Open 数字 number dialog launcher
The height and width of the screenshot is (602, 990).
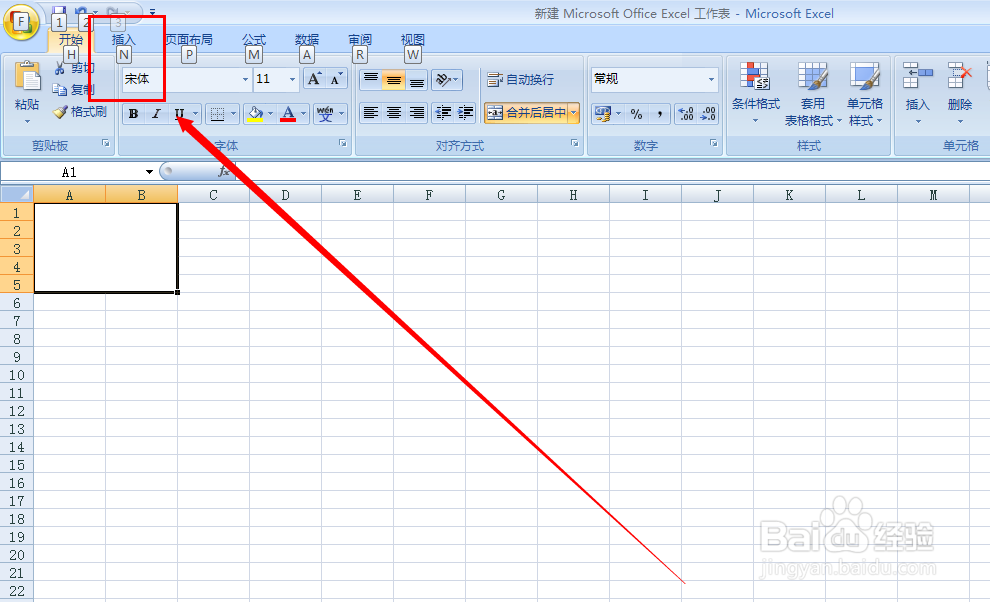tap(713, 143)
